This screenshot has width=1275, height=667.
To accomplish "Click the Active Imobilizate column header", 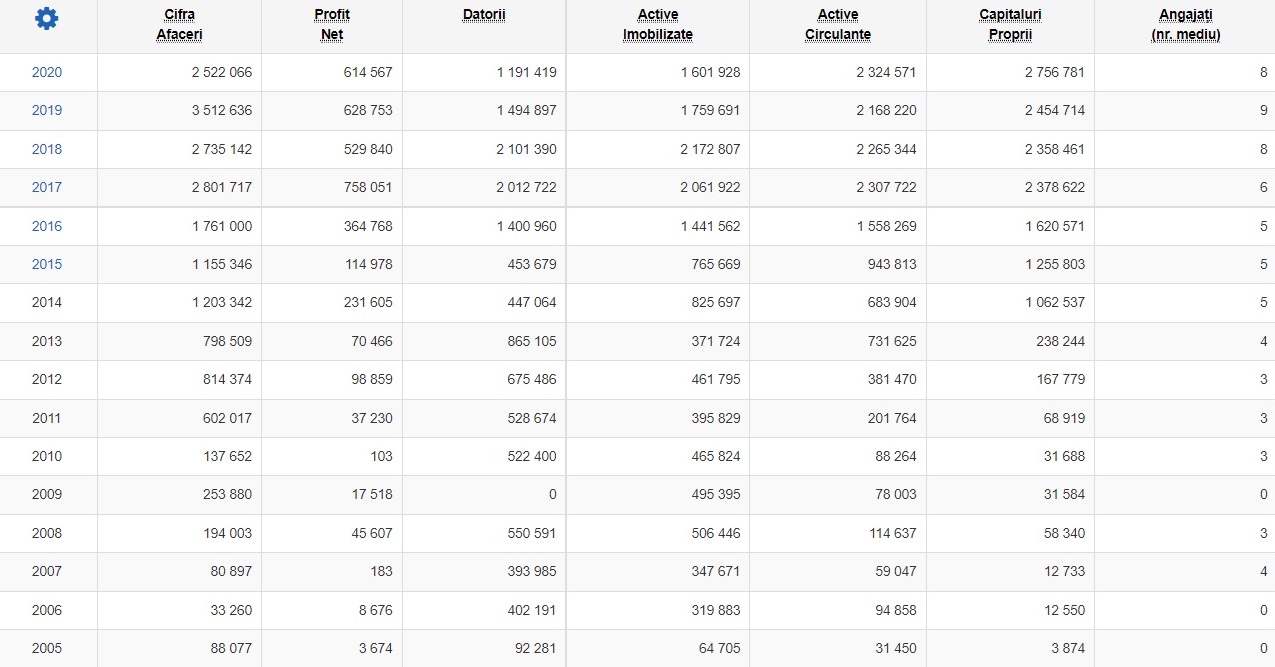I will pyautogui.click(x=658, y=25).
